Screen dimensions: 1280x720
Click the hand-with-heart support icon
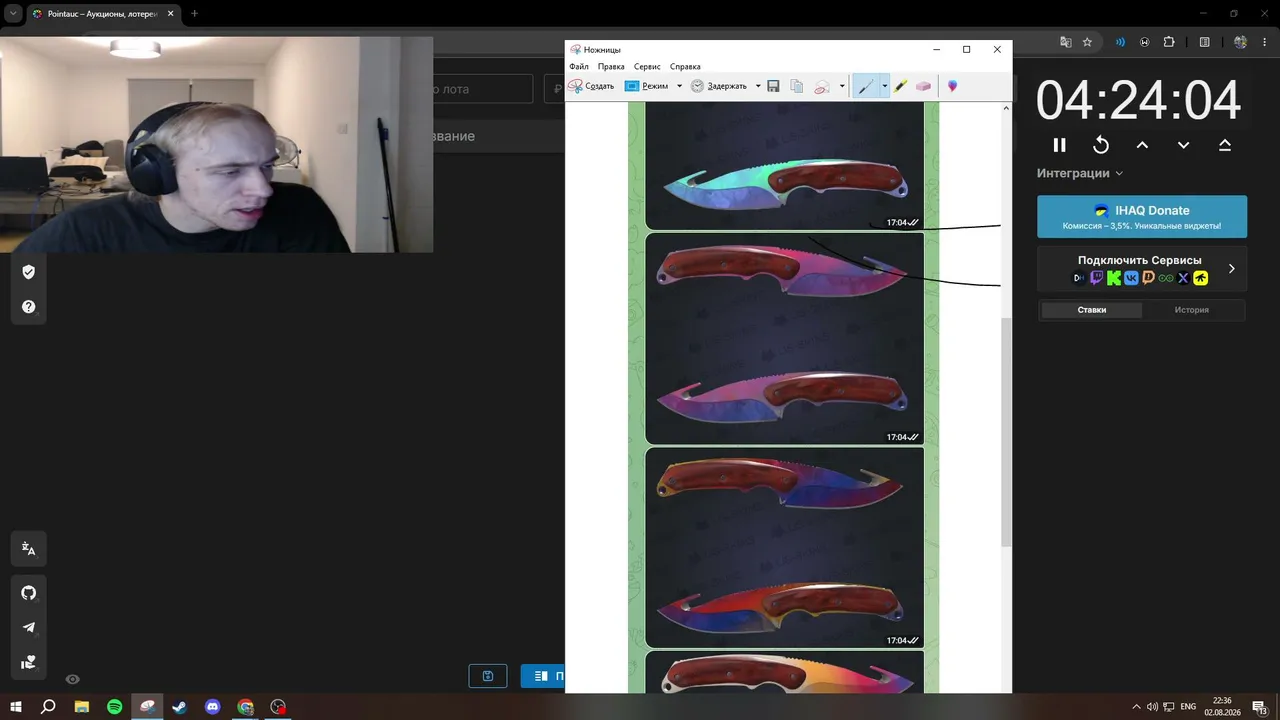click(x=28, y=662)
